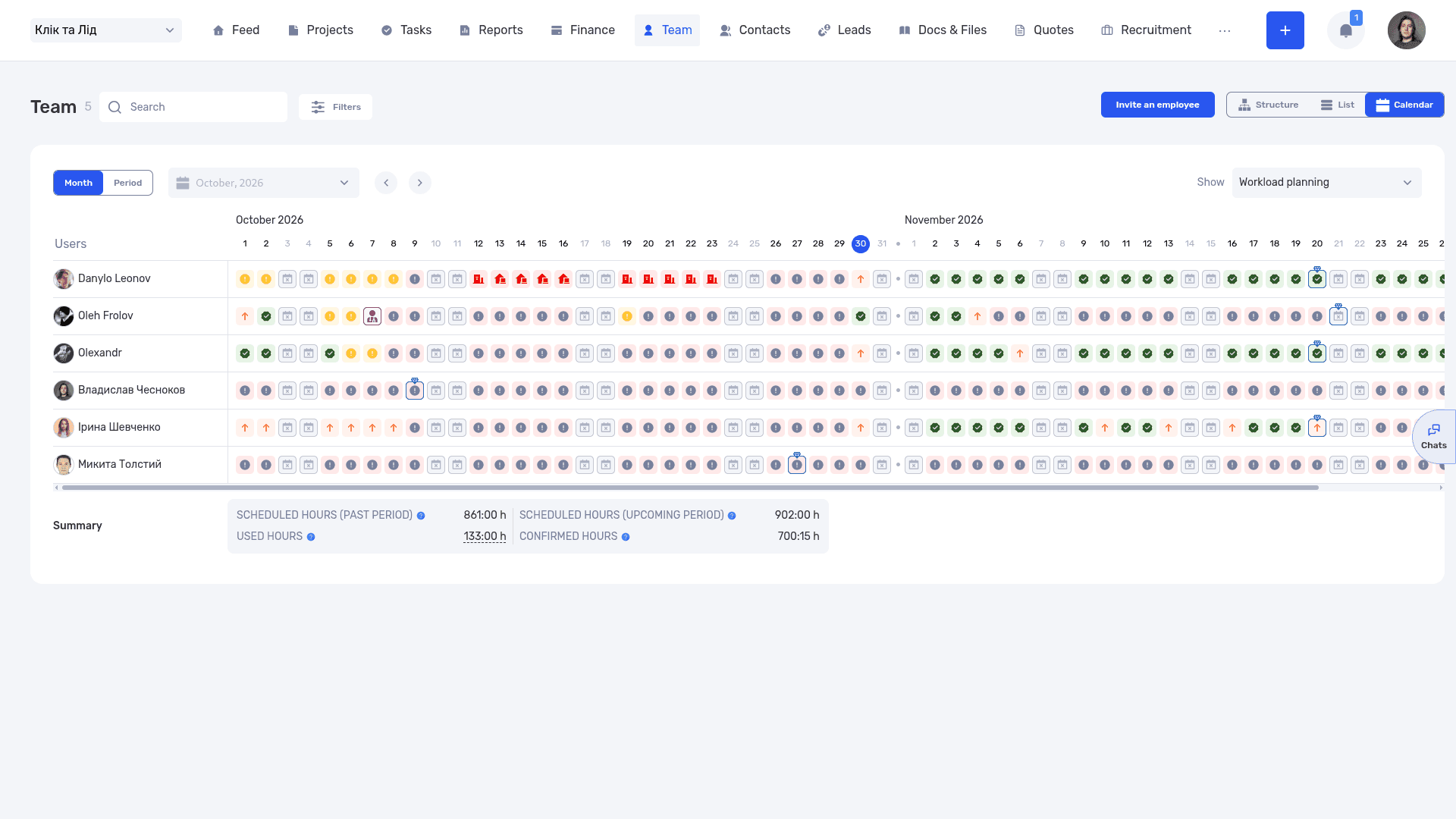This screenshot has height=819, width=1456.
Task: Click Oleh Frolov's orange arrow on October 1
Action: [x=245, y=316]
